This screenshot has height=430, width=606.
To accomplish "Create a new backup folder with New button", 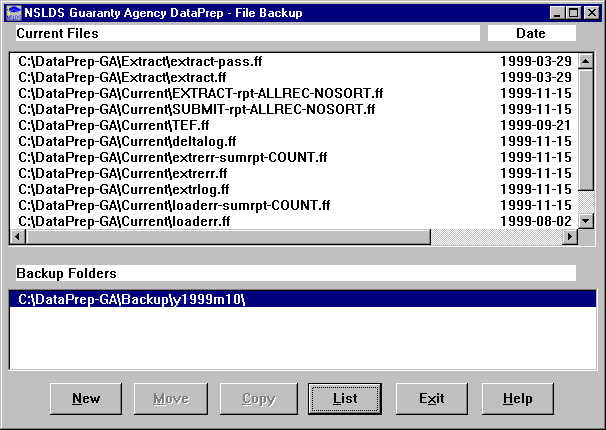I will point(86,399).
